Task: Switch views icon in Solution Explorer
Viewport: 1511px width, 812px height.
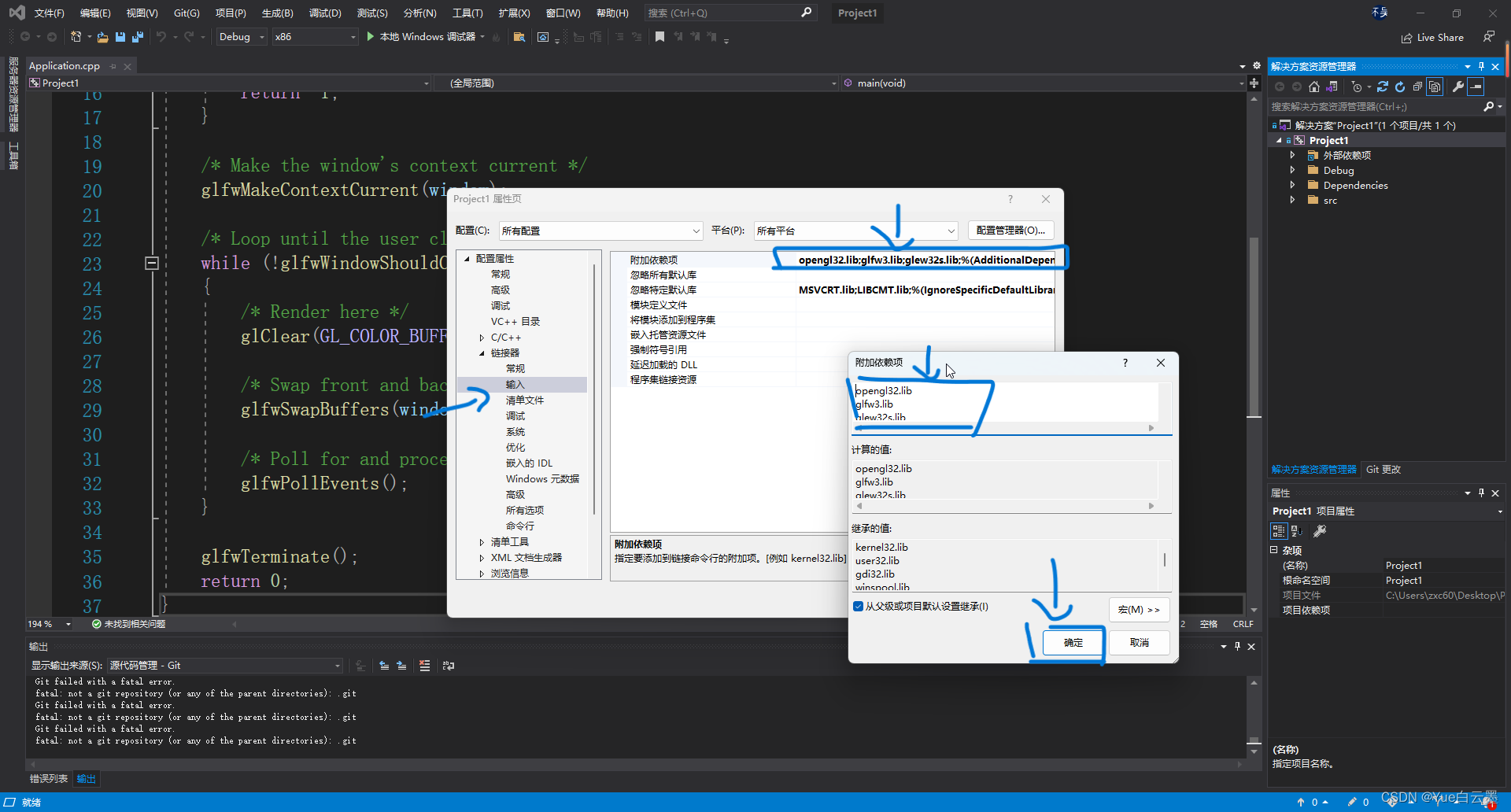Action: pyautogui.click(x=1332, y=87)
